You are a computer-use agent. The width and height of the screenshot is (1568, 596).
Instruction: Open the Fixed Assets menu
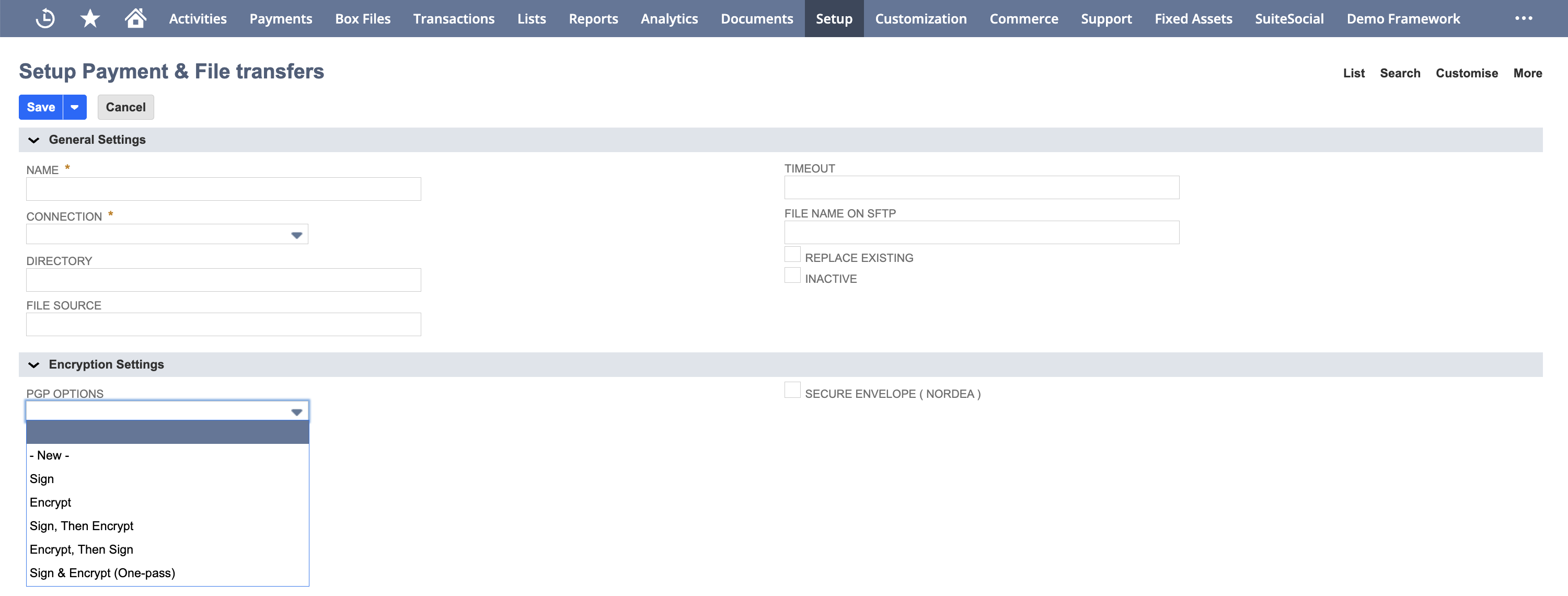coord(1193,18)
